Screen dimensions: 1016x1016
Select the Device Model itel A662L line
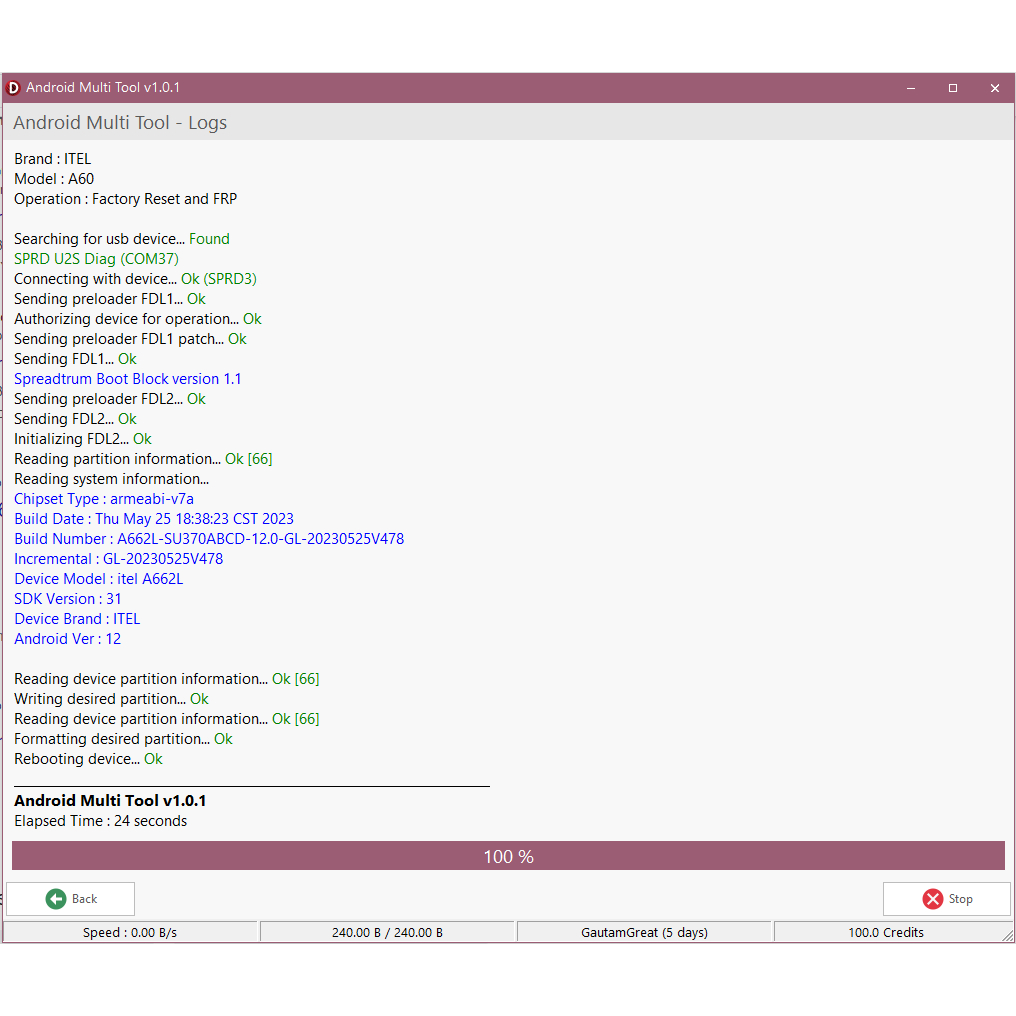pyautogui.click(x=98, y=579)
